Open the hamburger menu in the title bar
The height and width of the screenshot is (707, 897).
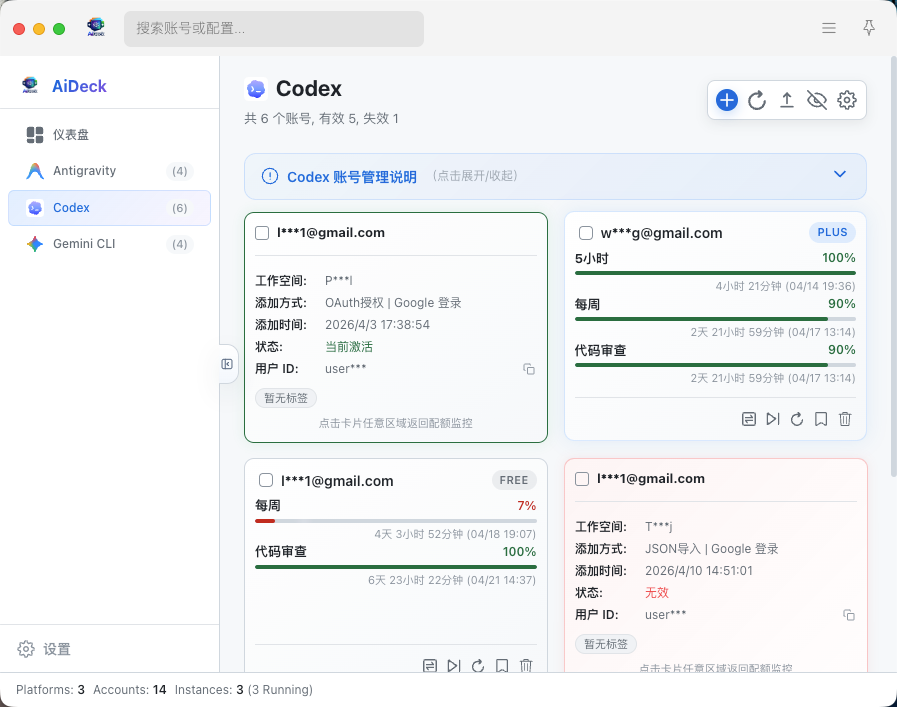click(x=829, y=28)
